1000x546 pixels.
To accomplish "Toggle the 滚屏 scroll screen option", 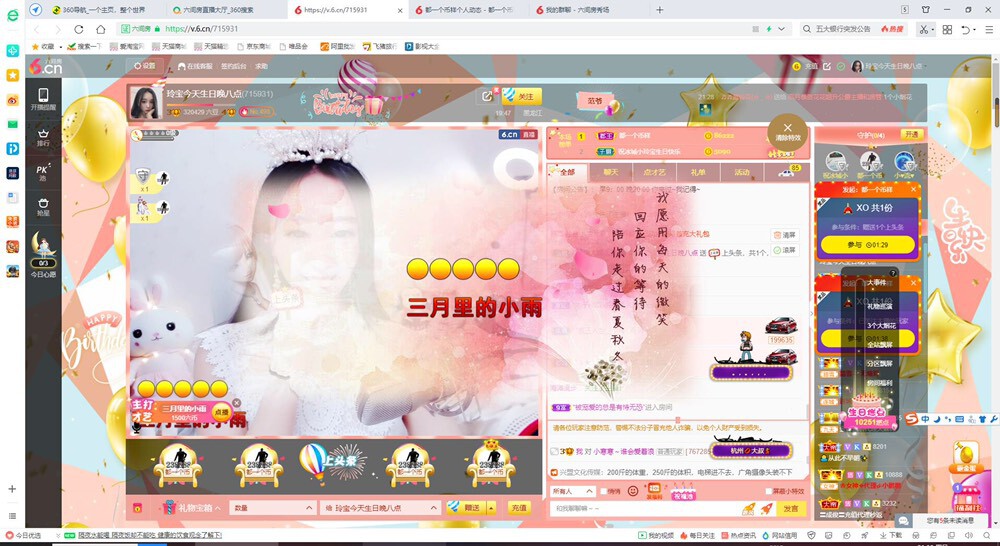I will coord(784,250).
